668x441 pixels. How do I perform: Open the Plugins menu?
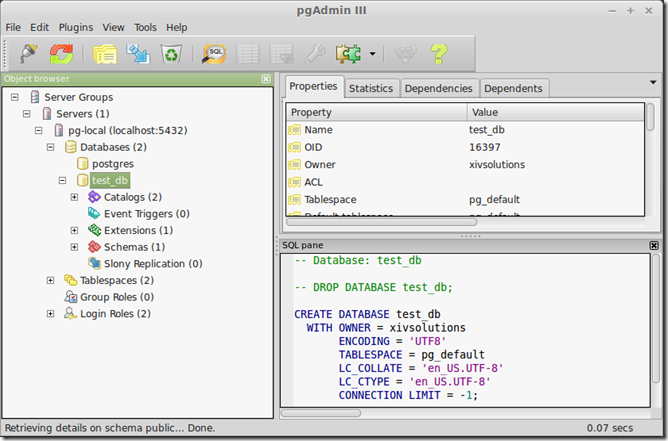[75, 27]
